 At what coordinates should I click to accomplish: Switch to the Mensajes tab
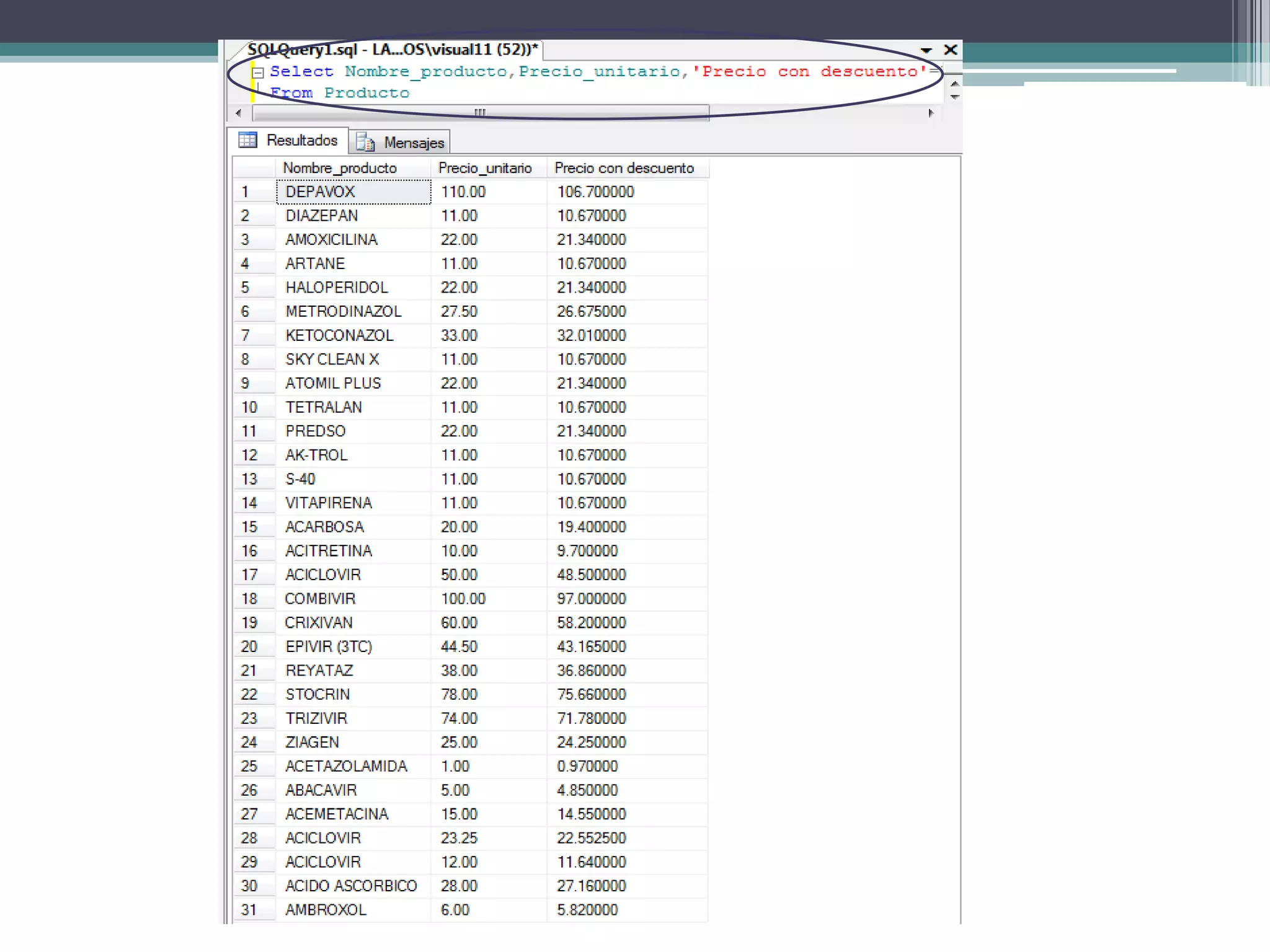pos(414,143)
